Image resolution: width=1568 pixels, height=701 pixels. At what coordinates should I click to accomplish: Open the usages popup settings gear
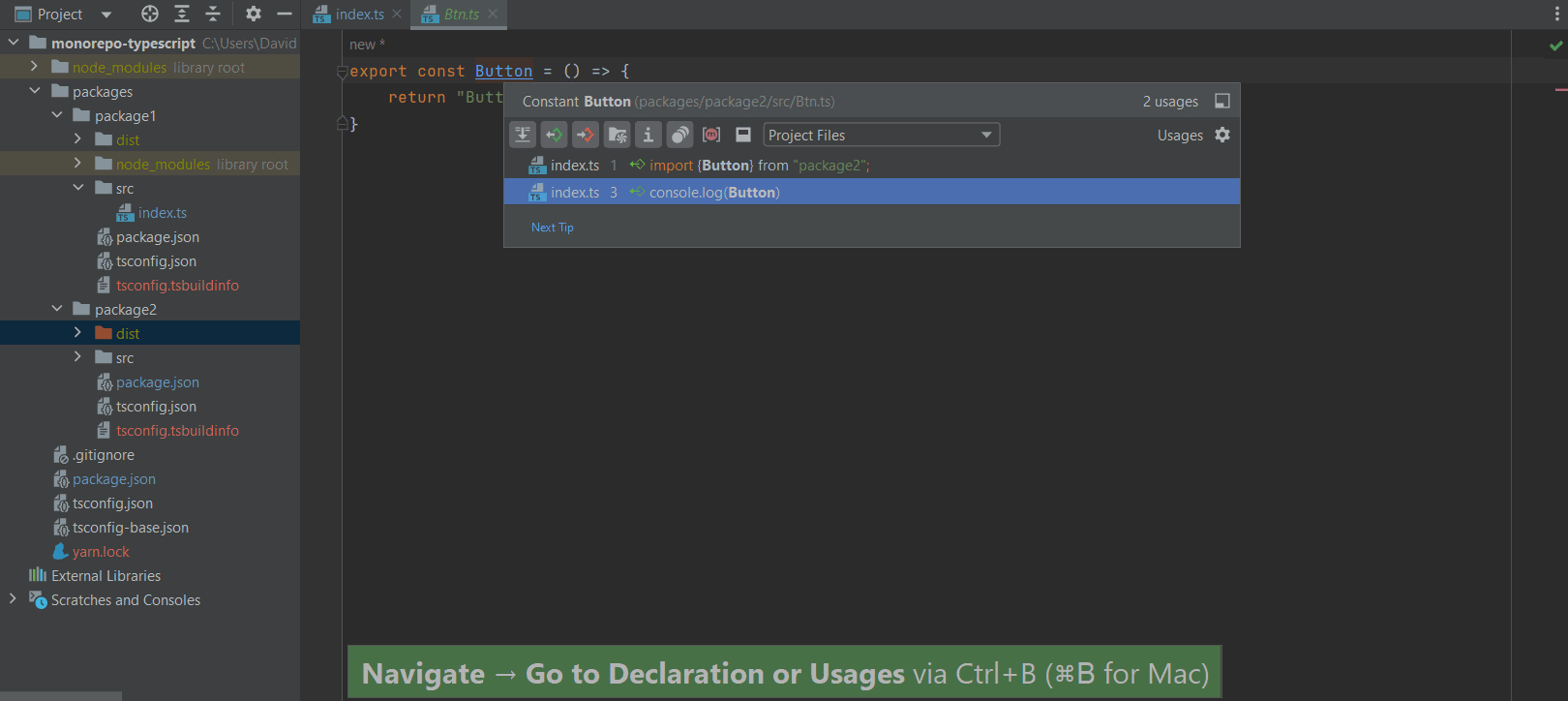1222,136
